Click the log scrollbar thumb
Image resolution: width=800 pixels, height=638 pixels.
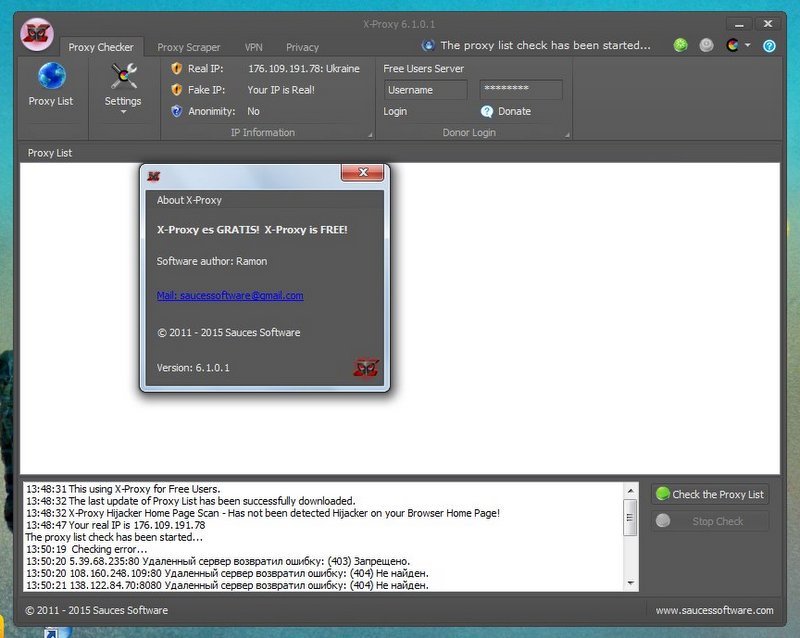tap(631, 518)
